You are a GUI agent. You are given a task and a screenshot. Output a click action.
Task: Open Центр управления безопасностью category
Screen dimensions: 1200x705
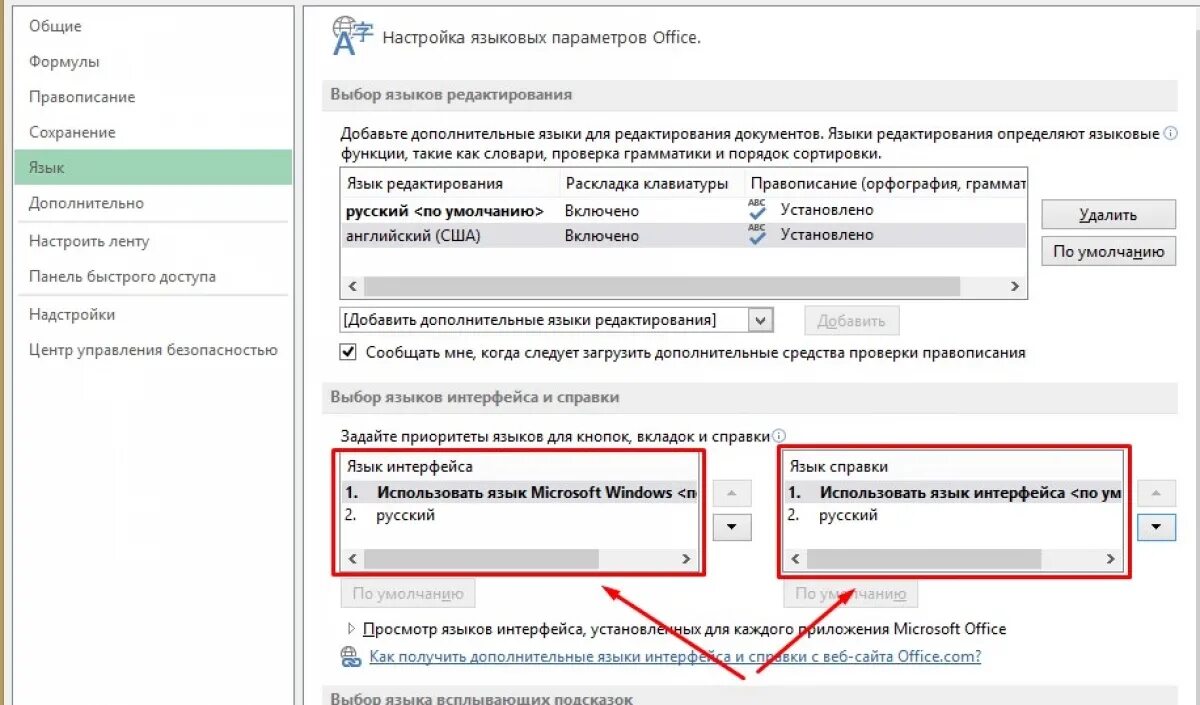153,350
